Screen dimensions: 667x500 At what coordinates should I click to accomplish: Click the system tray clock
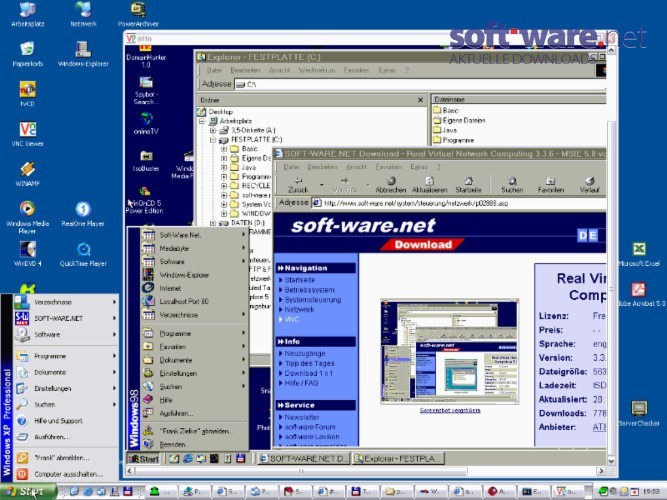point(651,491)
